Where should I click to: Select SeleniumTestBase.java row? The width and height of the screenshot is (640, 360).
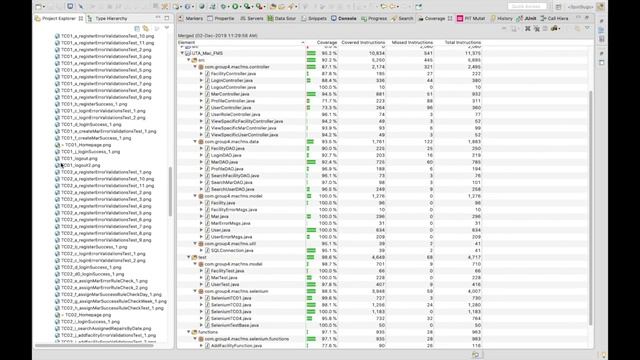tap(330, 325)
